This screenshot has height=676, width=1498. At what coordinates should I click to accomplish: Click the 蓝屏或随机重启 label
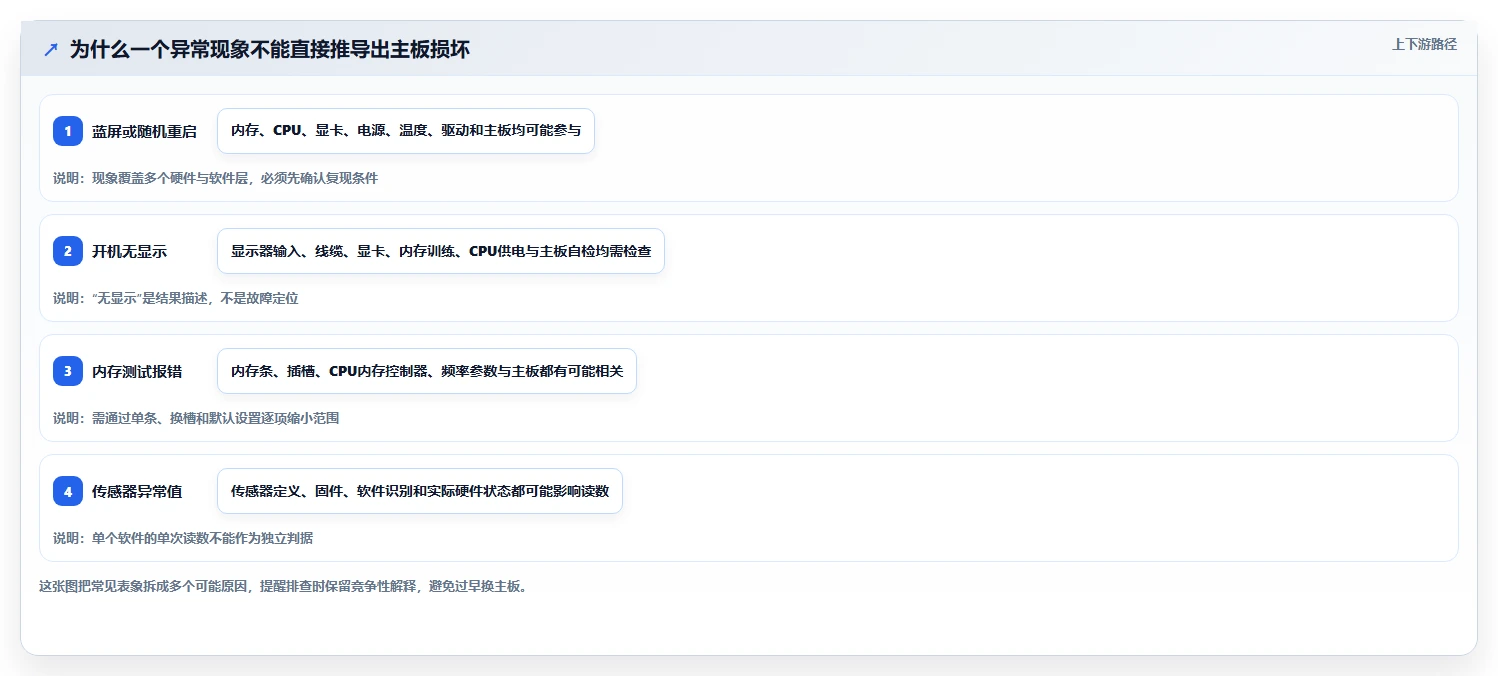[144, 131]
